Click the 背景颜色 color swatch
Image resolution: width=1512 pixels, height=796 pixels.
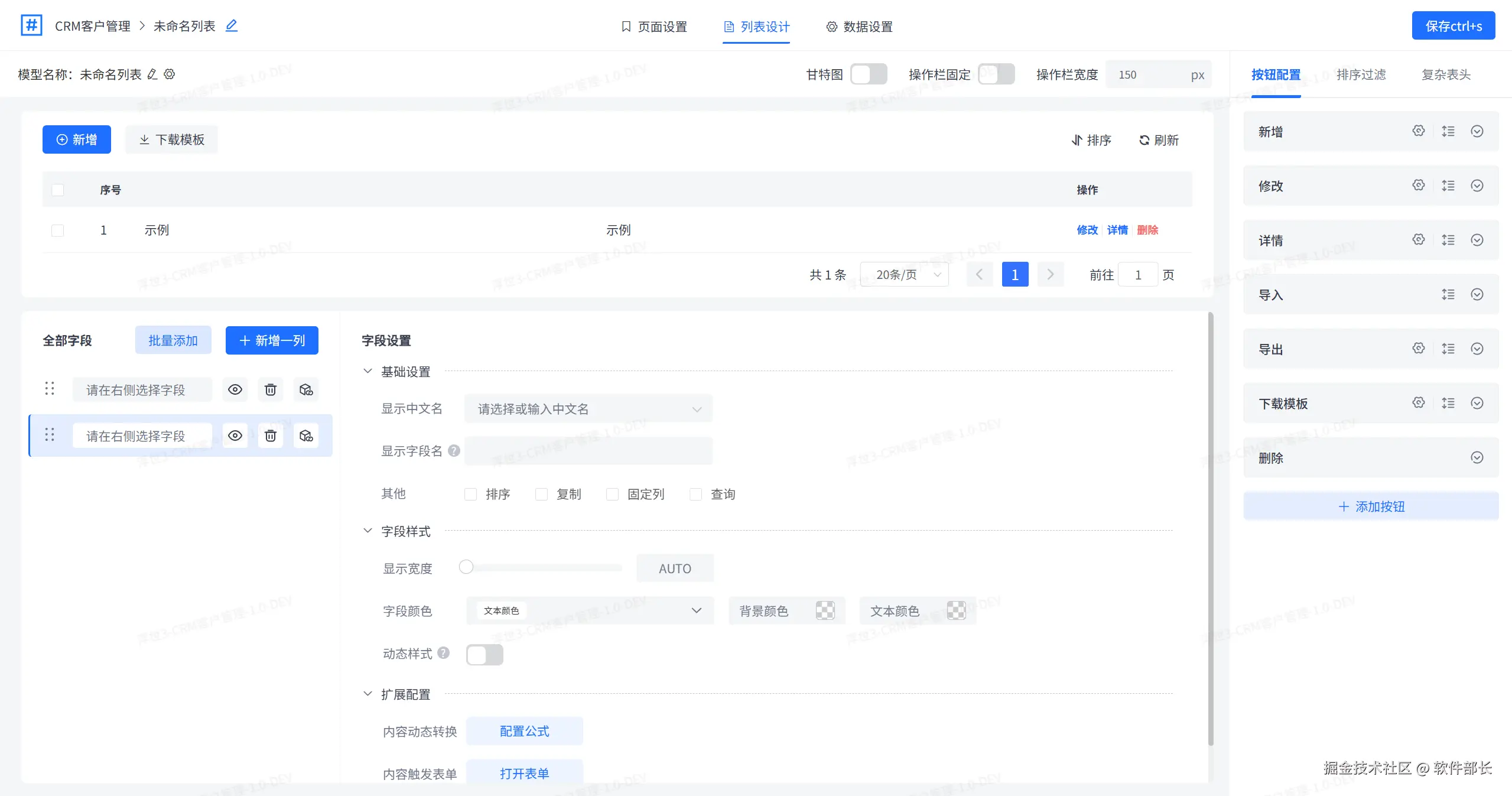click(825, 611)
